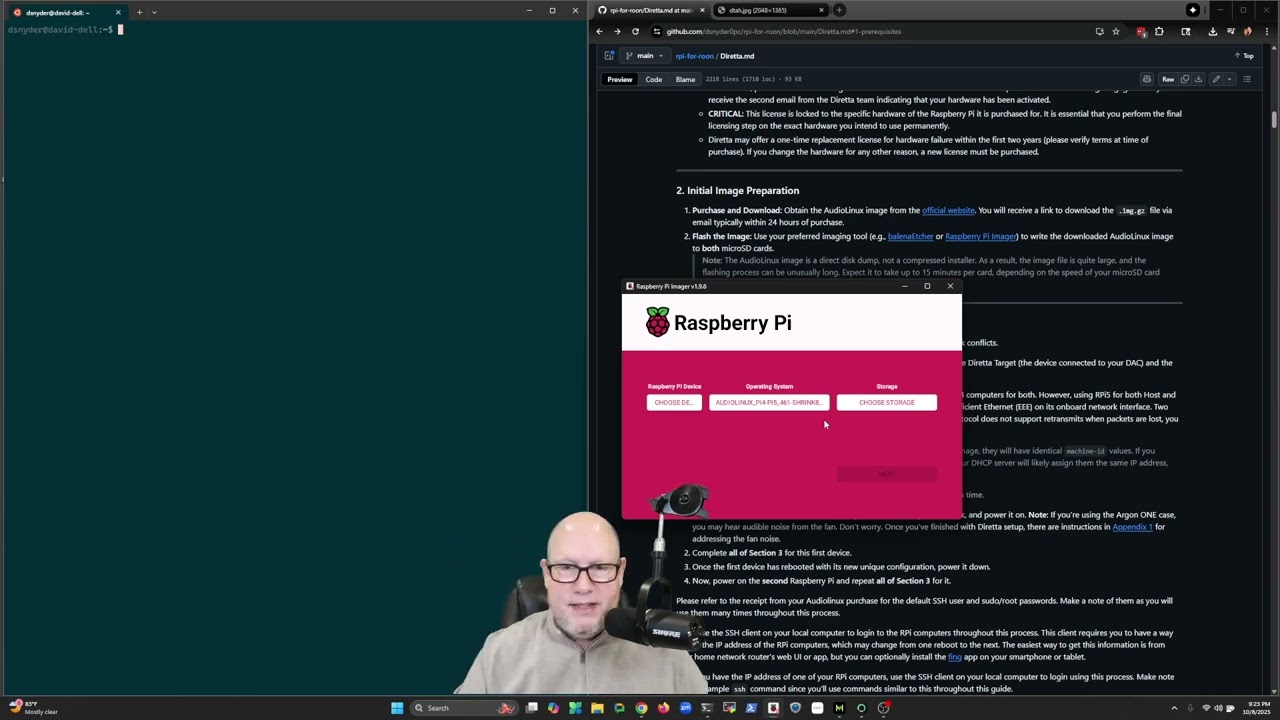Open Zoom from taskbar
The height and width of the screenshot is (720, 1280).
(x=685, y=708)
